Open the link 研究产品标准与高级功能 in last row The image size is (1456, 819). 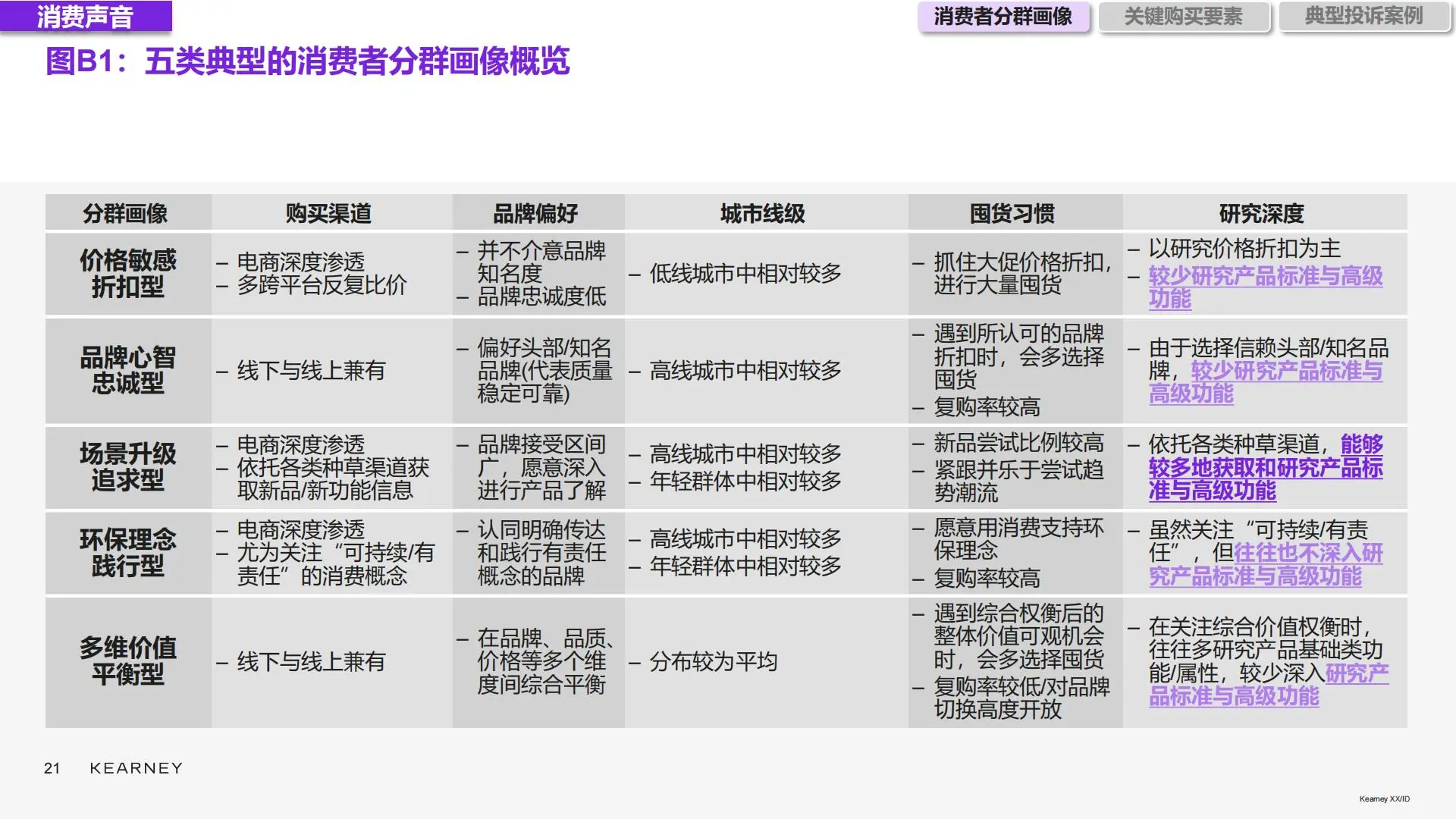tap(1268, 685)
